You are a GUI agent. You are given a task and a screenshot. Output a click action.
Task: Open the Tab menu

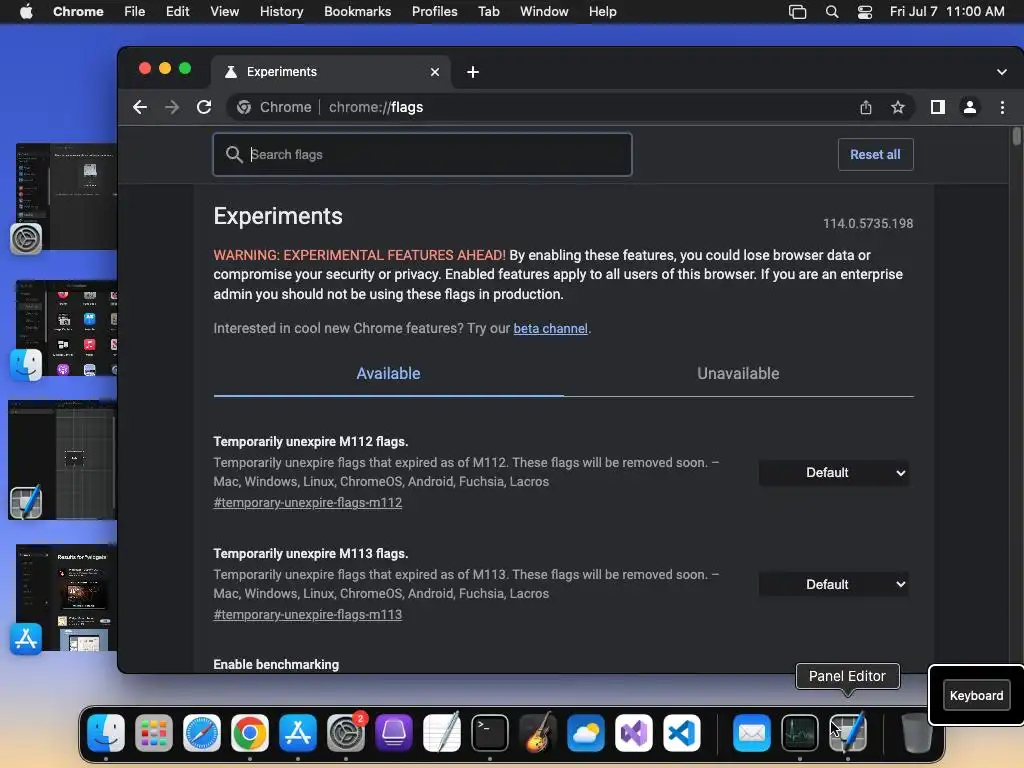tap(488, 12)
